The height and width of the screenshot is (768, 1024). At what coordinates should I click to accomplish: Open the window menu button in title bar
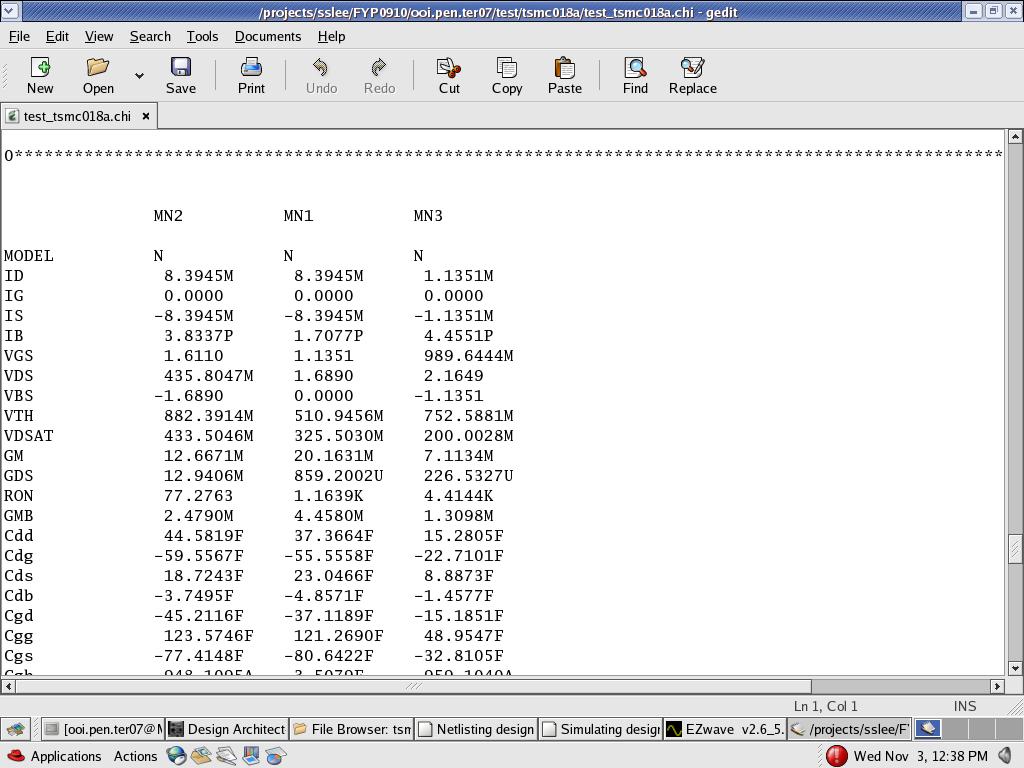click(10, 11)
